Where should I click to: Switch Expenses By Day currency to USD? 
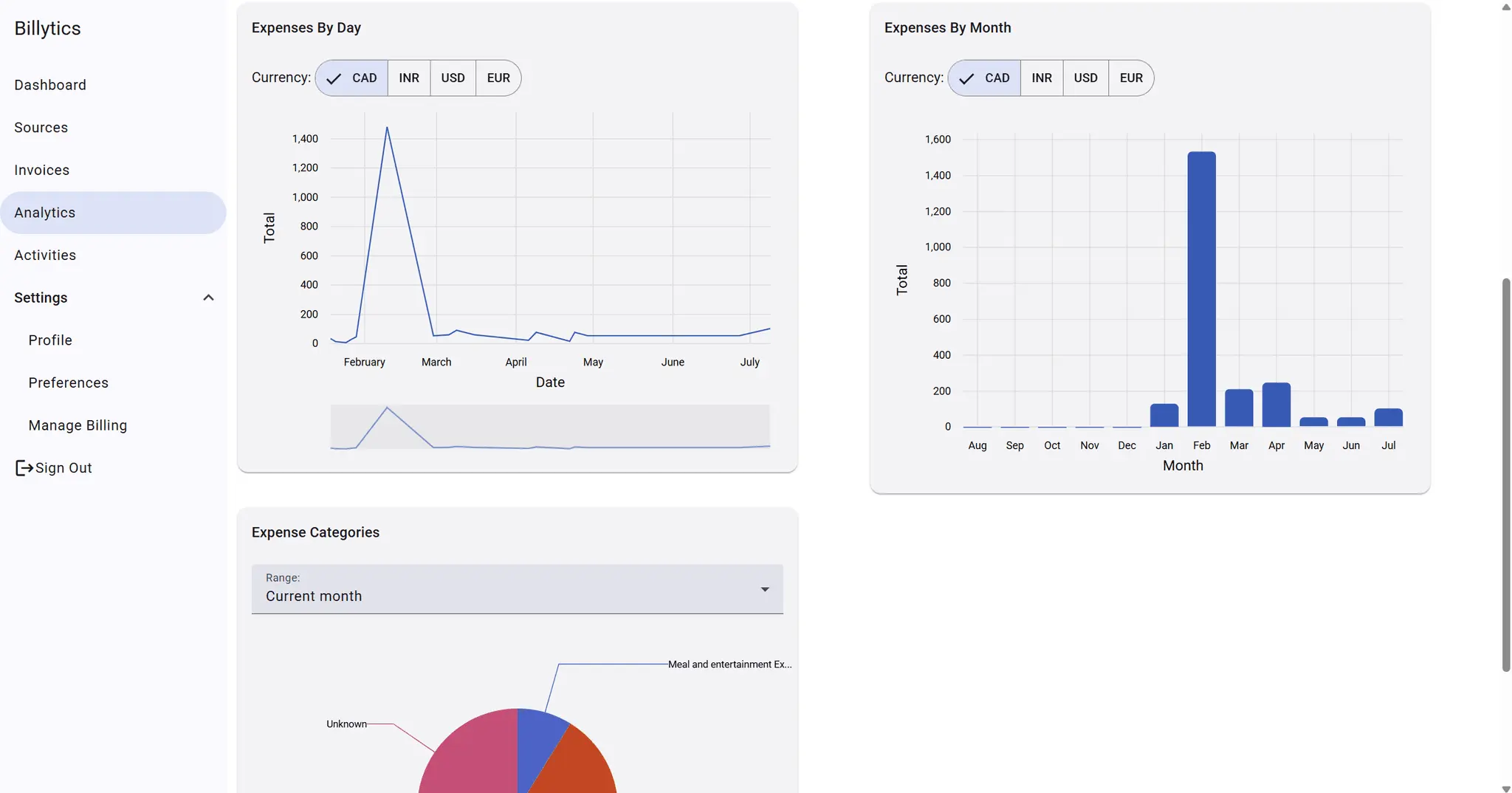coord(453,78)
